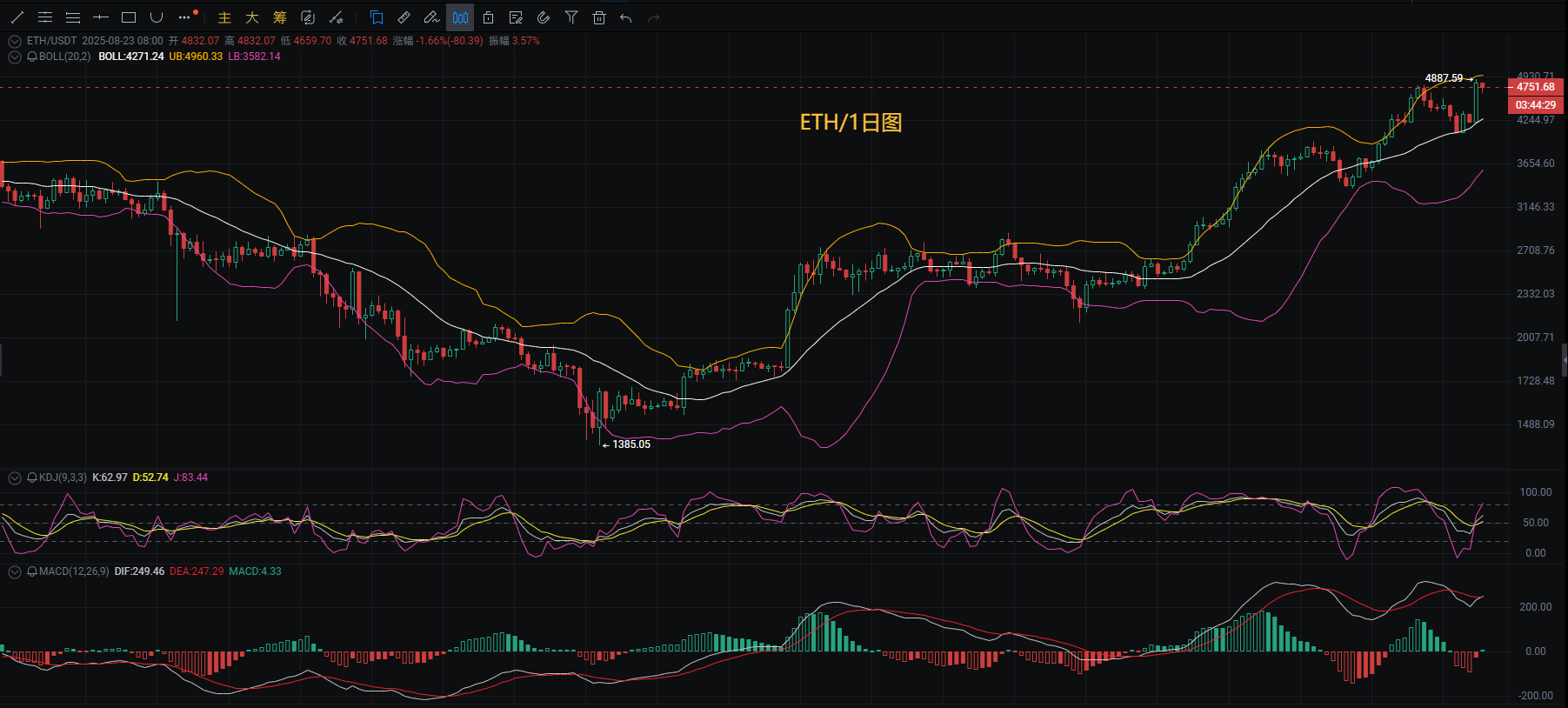Click the 筹 chip distribution button
This screenshot has width=1568, height=708.
pyautogui.click(x=280, y=17)
